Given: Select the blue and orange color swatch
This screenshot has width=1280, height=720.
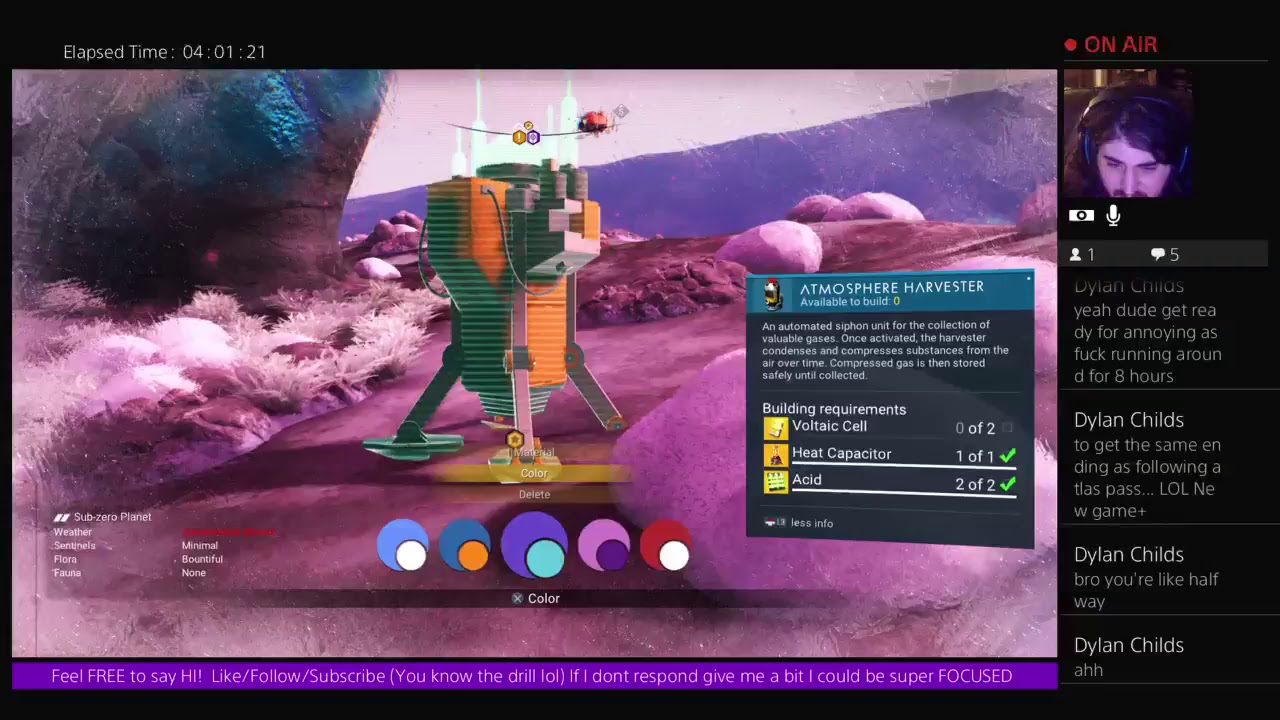Looking at the screenshot, I should pos(465,546).
